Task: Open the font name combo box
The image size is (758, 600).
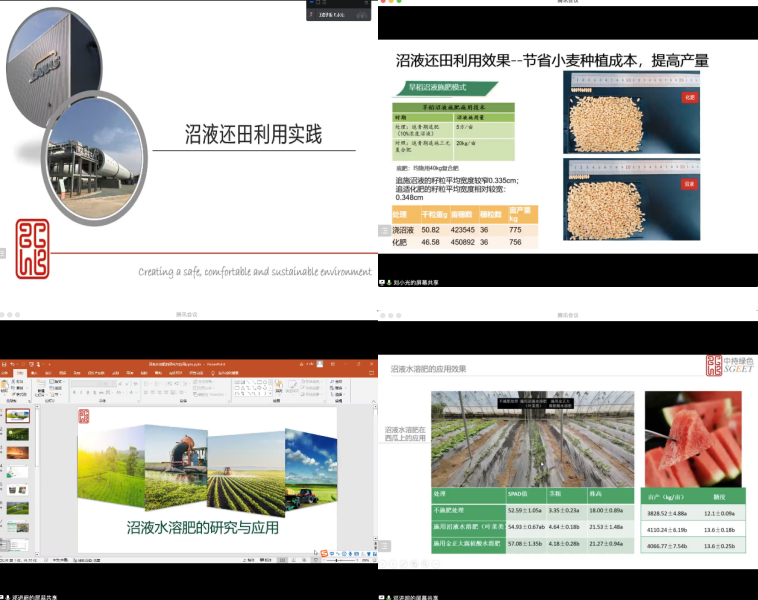Action: [x=87, y=383]
